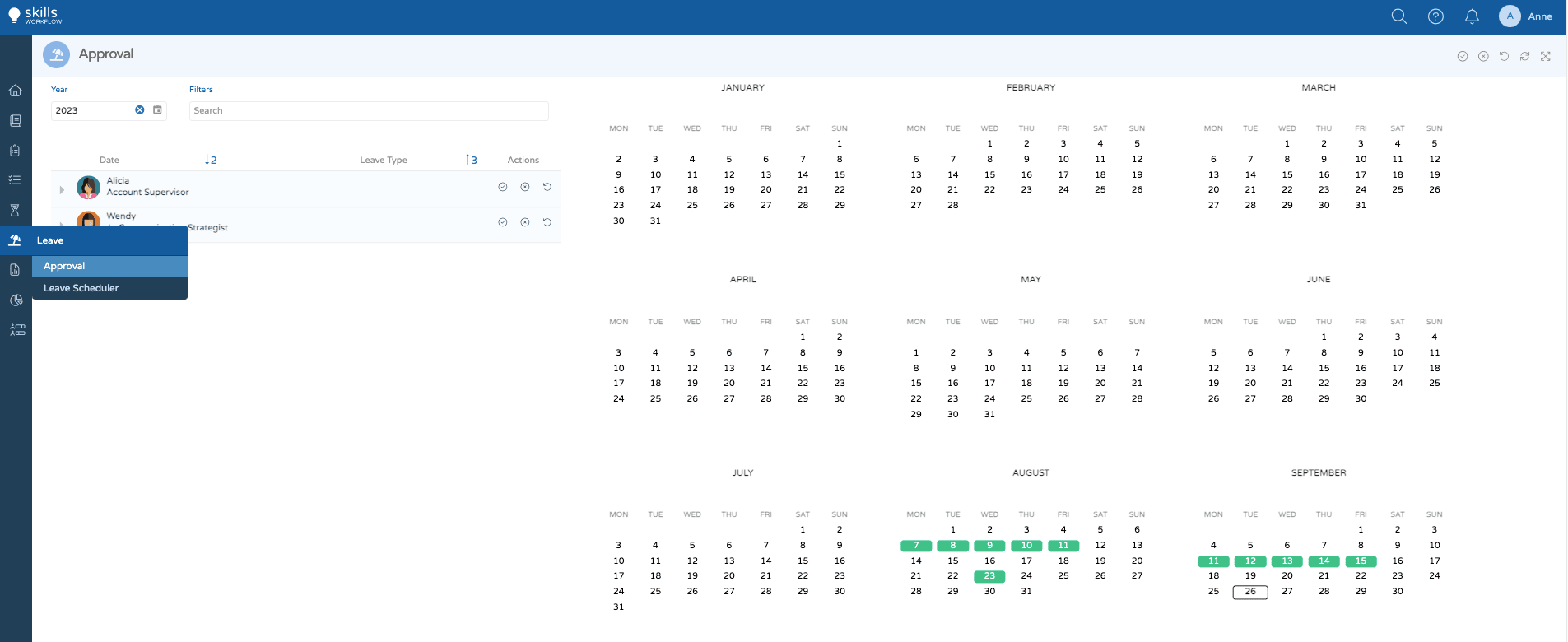Sort by the Date column header
This screenshot has width=1568, height=642.
[x=109, y=160]
